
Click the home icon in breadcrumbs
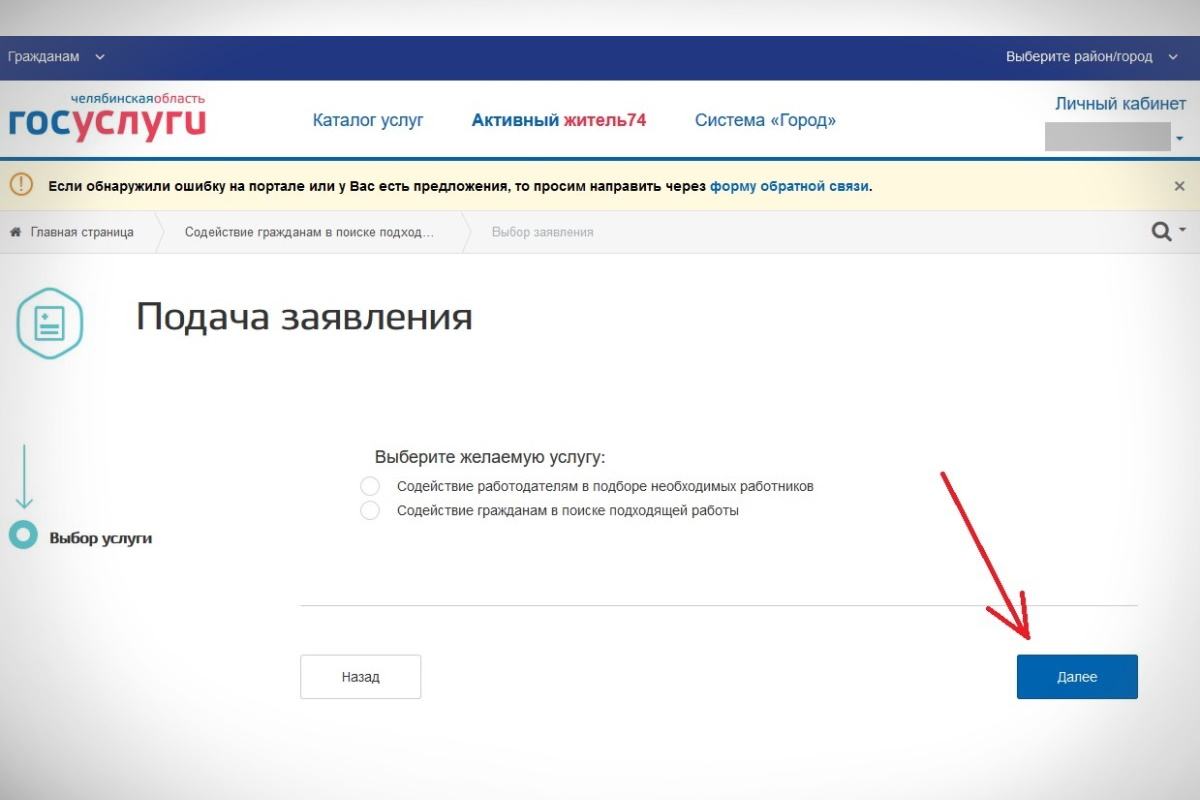coord(16,232)
